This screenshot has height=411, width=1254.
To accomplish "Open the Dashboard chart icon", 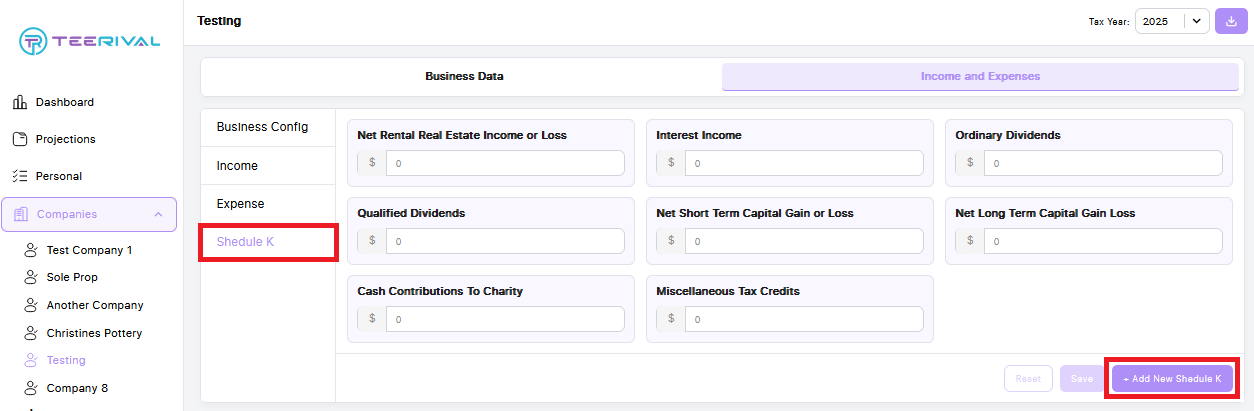I will pyautogui.click(x=19, y=102).
